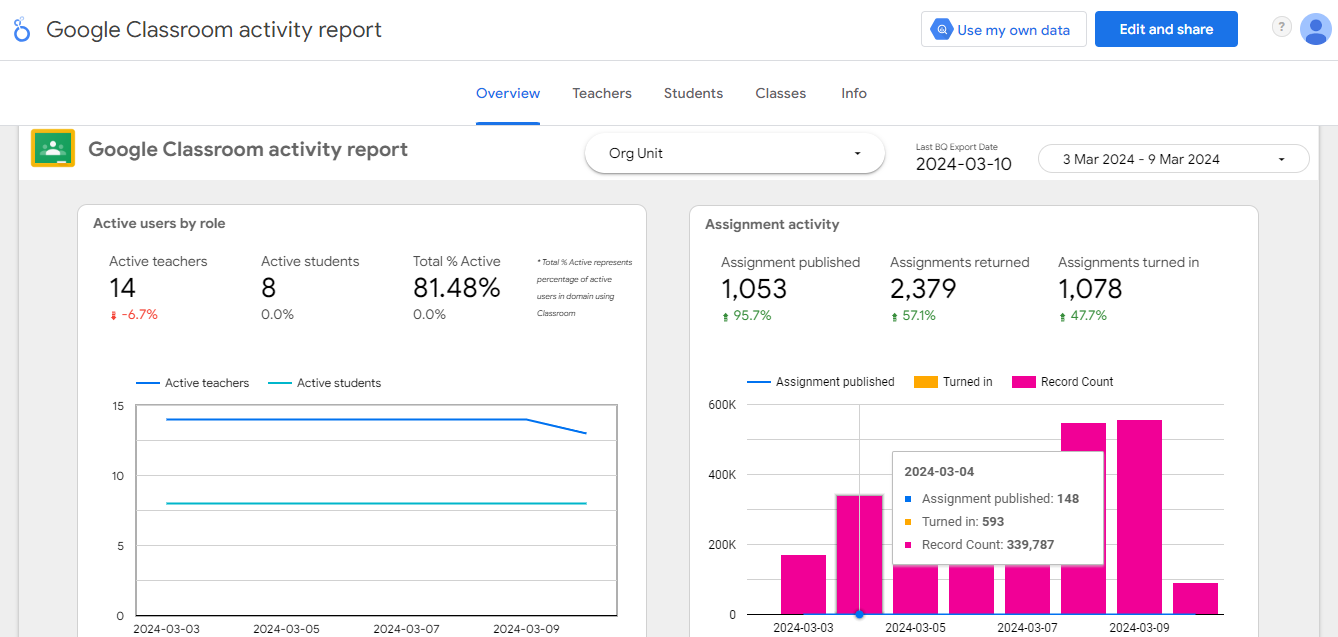Click the icon inside Use my own data
1338x637 pixels.
pyautogui.click(x=941, y=30)
